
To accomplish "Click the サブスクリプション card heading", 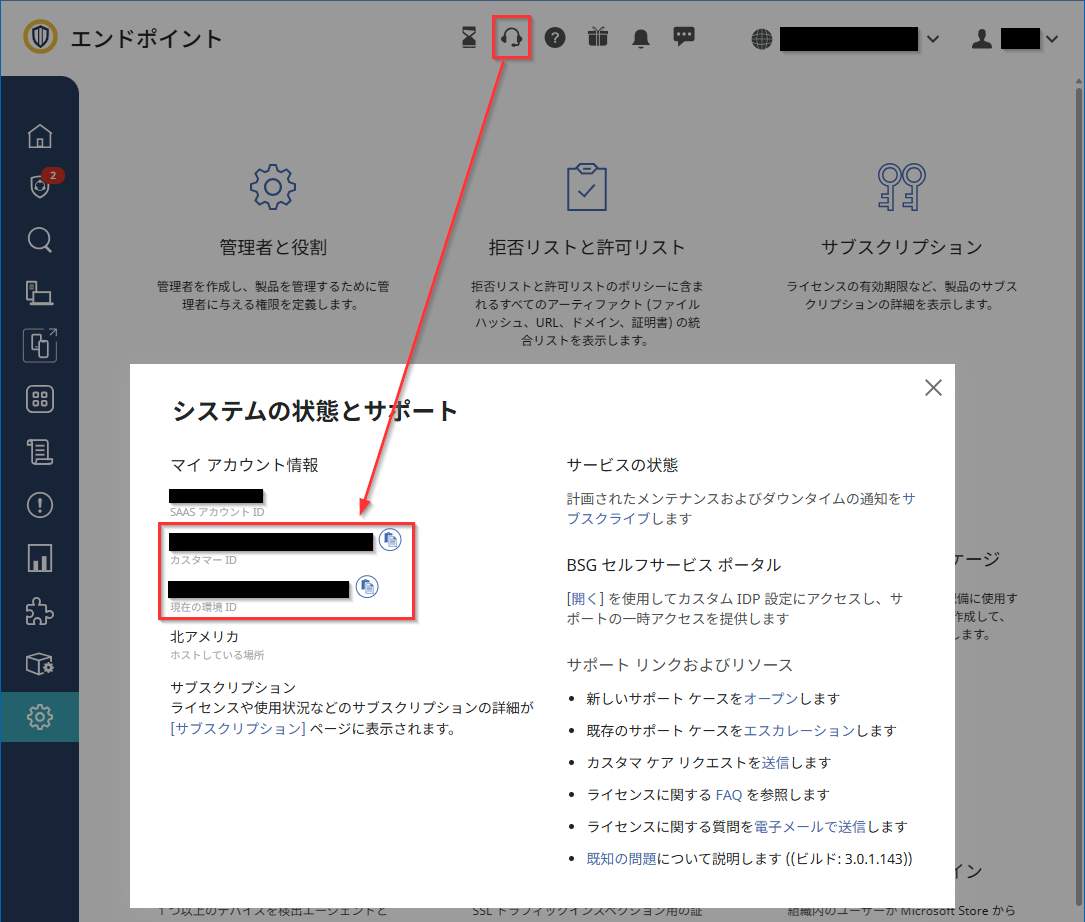I will pos(902,247).
